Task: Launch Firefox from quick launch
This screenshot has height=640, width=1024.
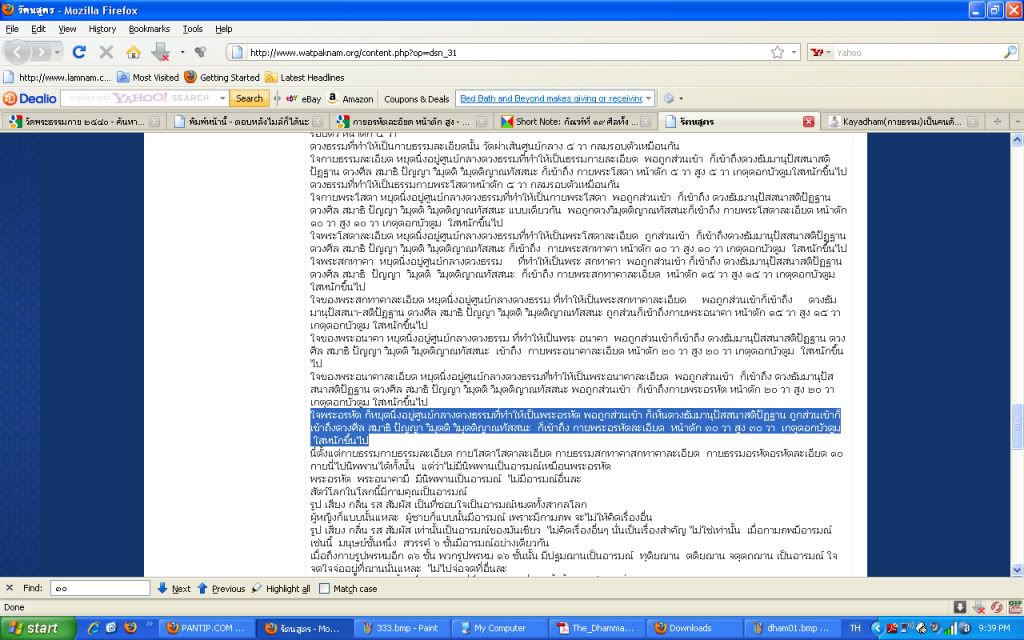Action: pos(130,628)
